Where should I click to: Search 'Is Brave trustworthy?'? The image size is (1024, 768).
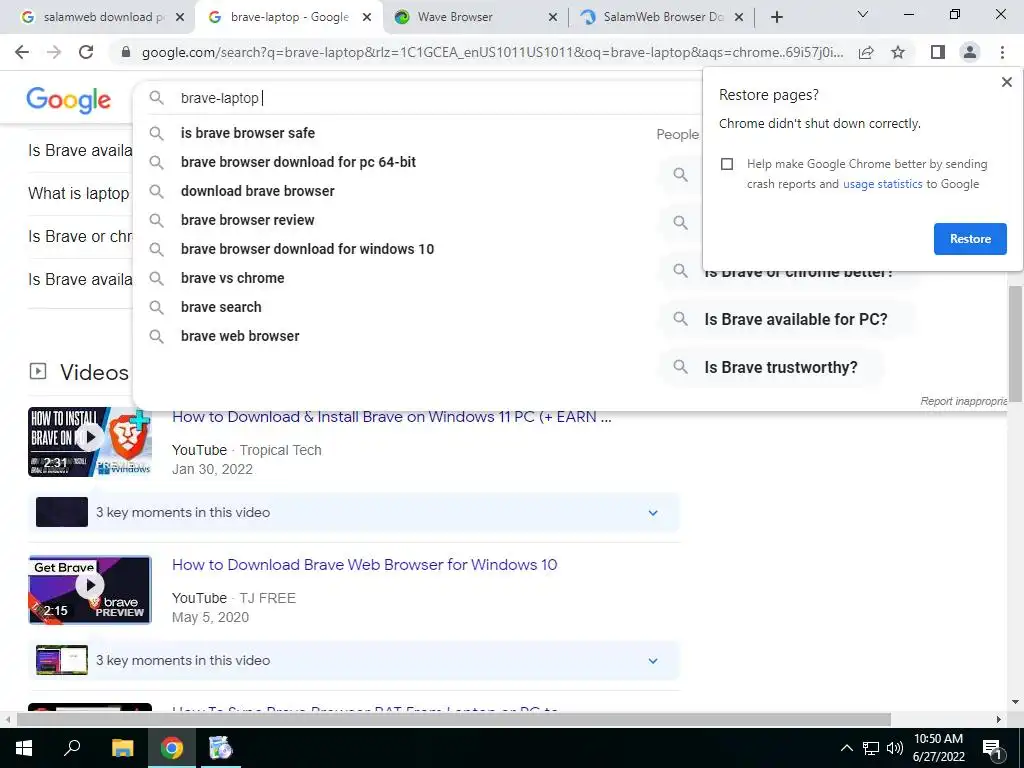[773, 368]
